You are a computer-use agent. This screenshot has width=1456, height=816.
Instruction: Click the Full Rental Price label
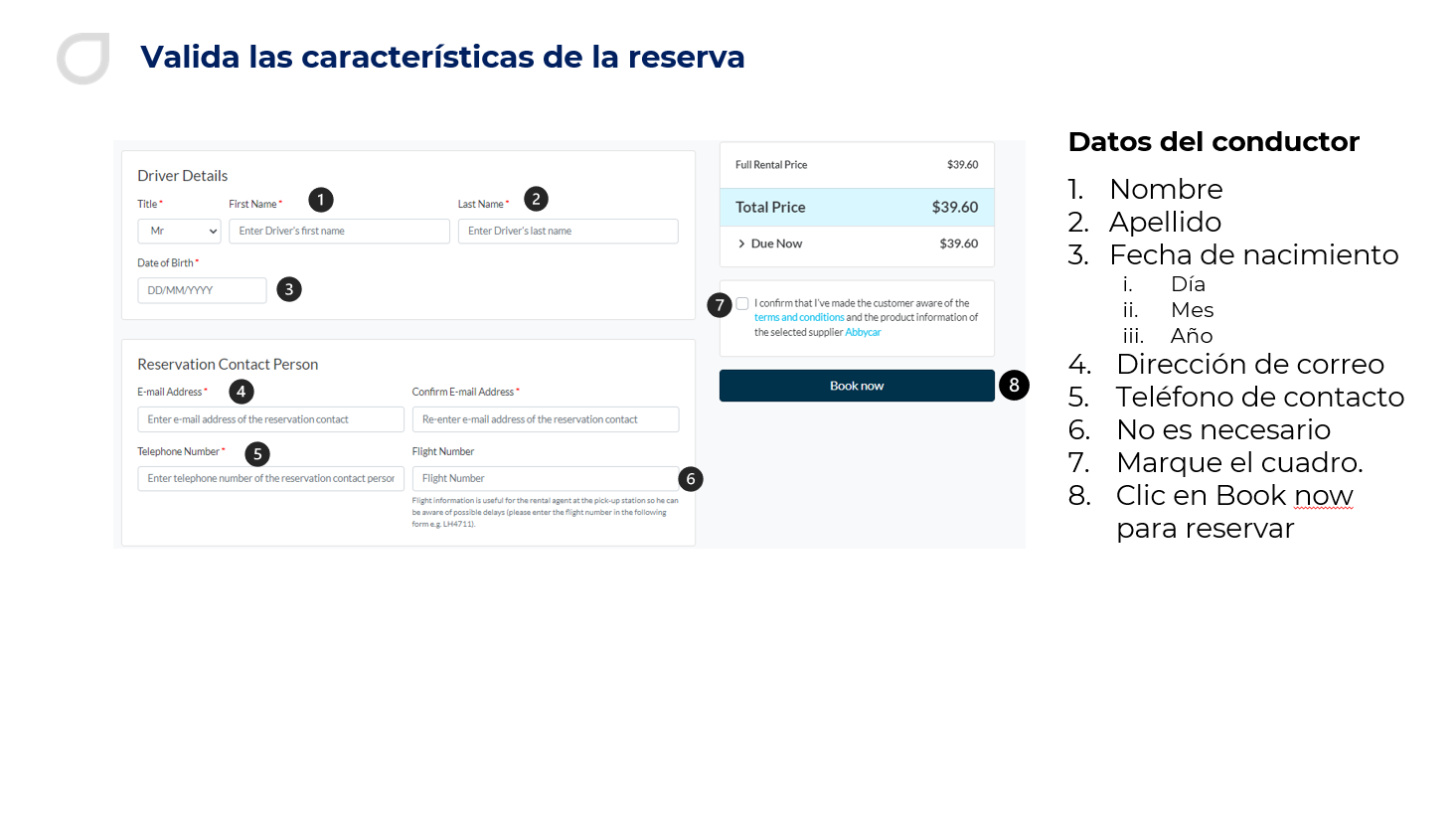tap(771, 165)
